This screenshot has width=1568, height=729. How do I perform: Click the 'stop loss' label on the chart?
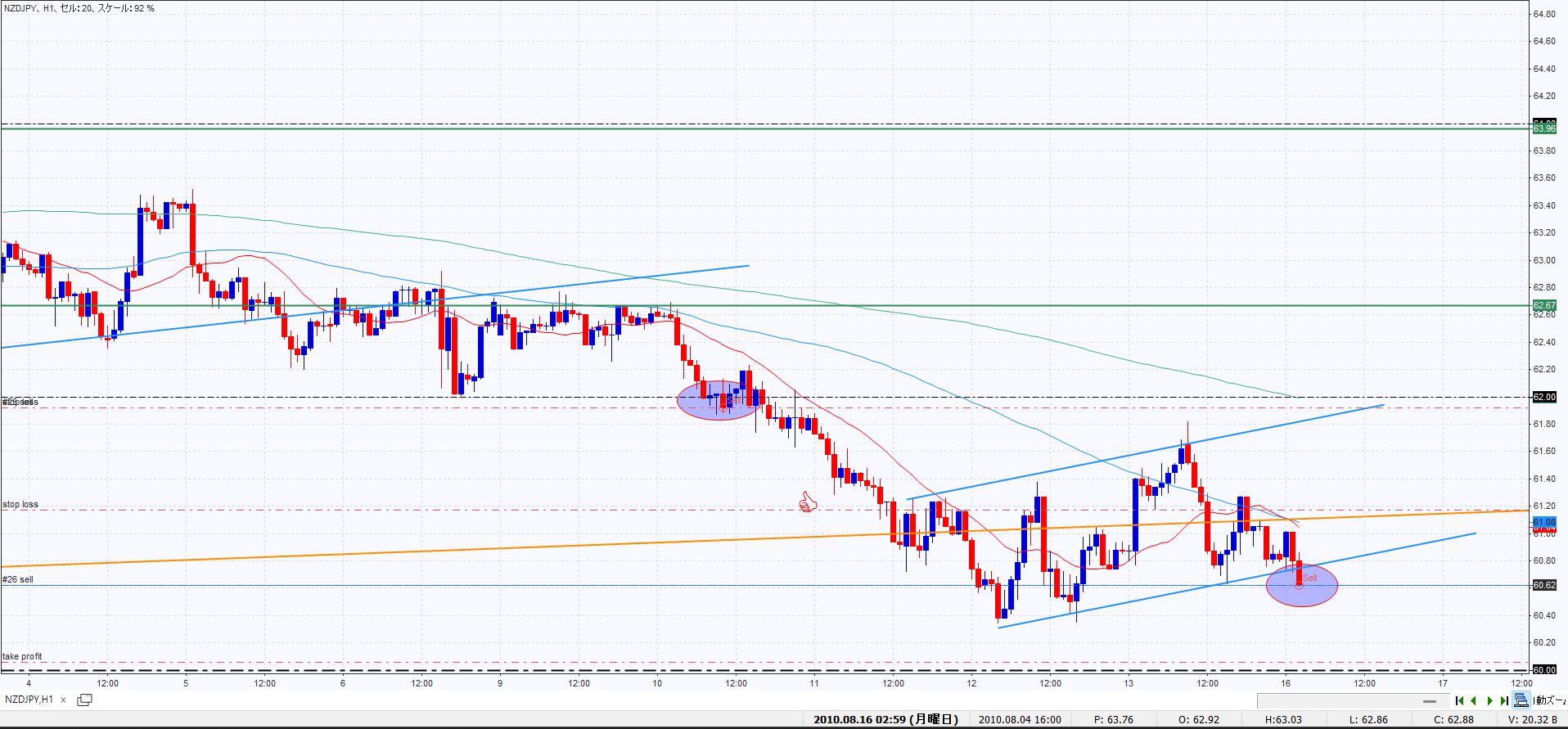tap(20, 505)
